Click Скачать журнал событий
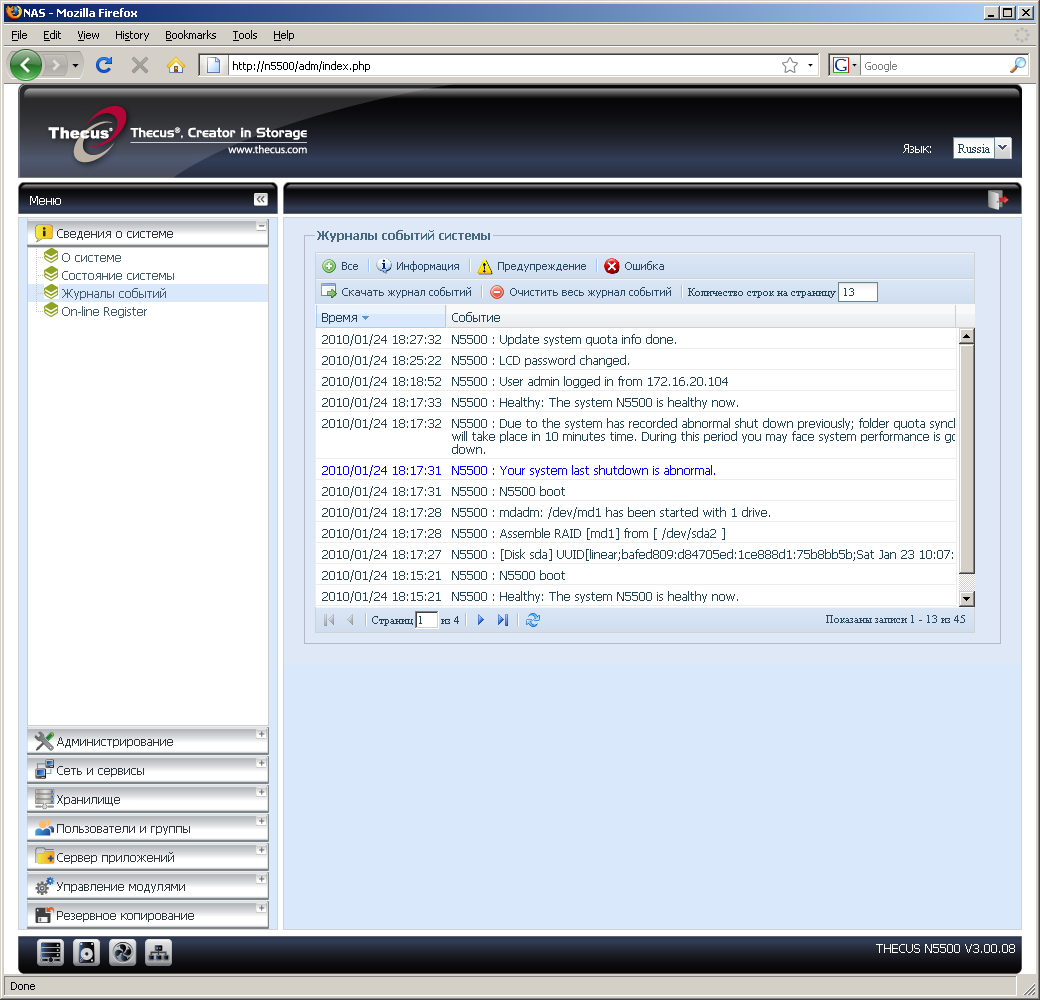1040x1000 pixels. 397,292
